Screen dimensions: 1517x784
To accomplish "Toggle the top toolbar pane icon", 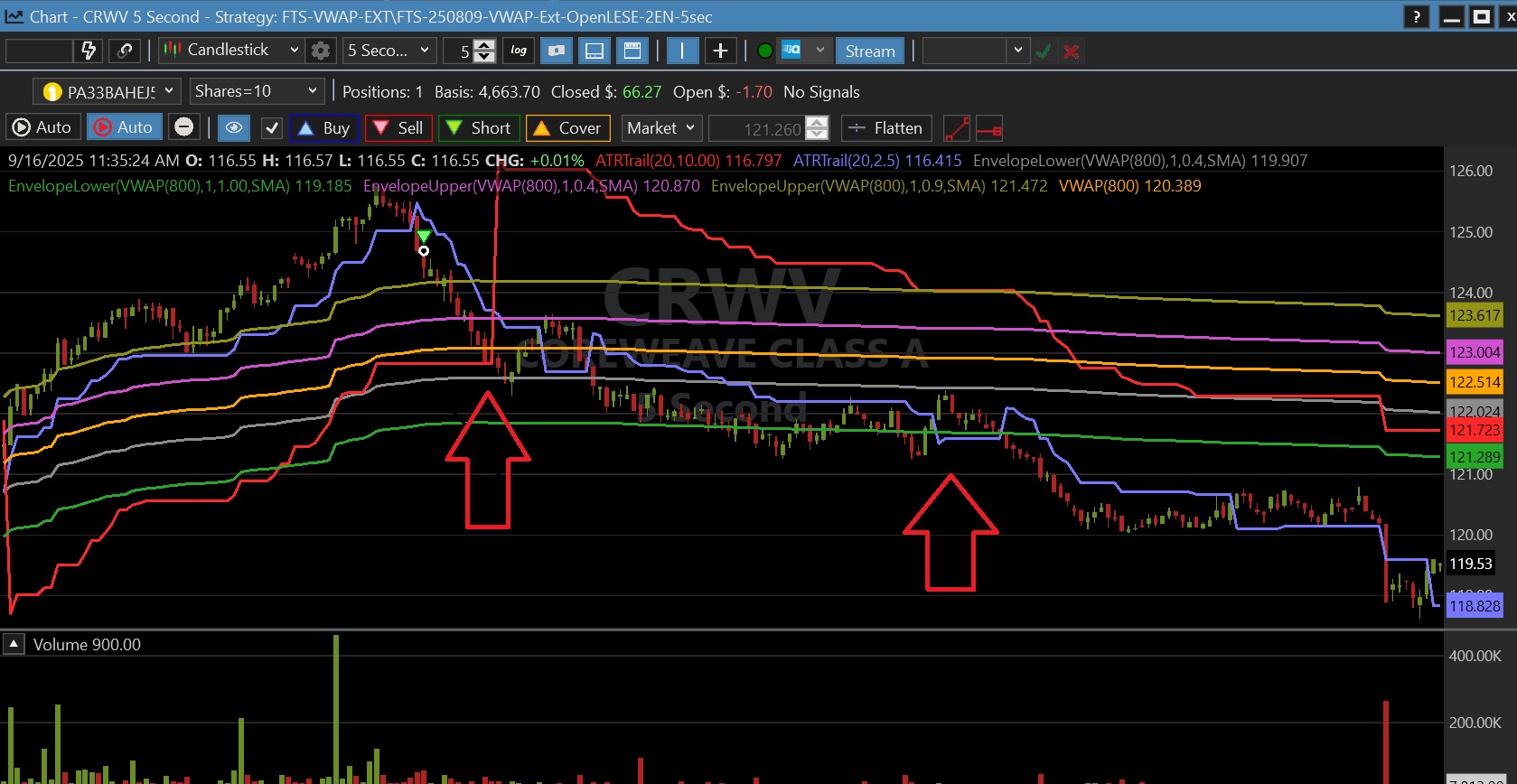I will coord(632,51).
